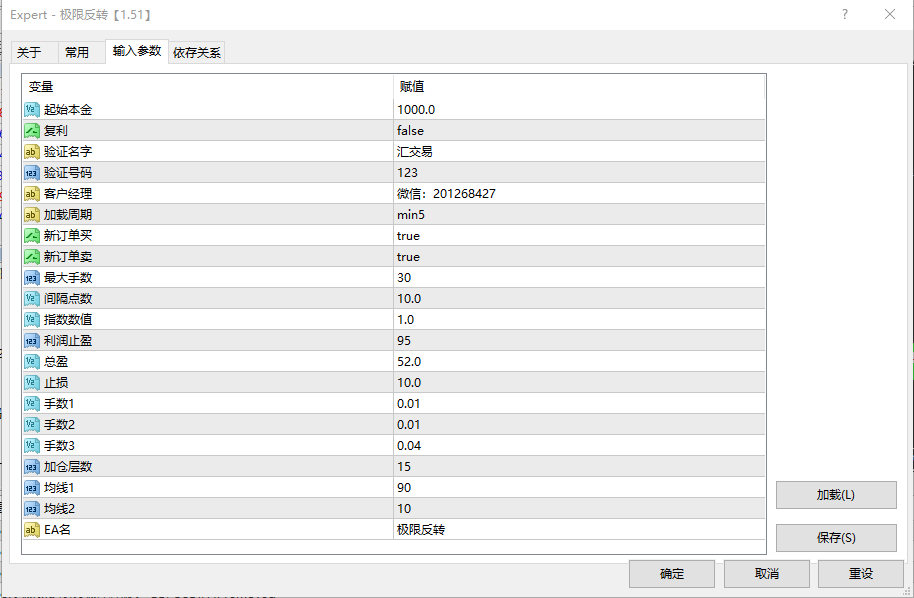
Task: Select the 均线2 variable name
Action: (59, 508)
